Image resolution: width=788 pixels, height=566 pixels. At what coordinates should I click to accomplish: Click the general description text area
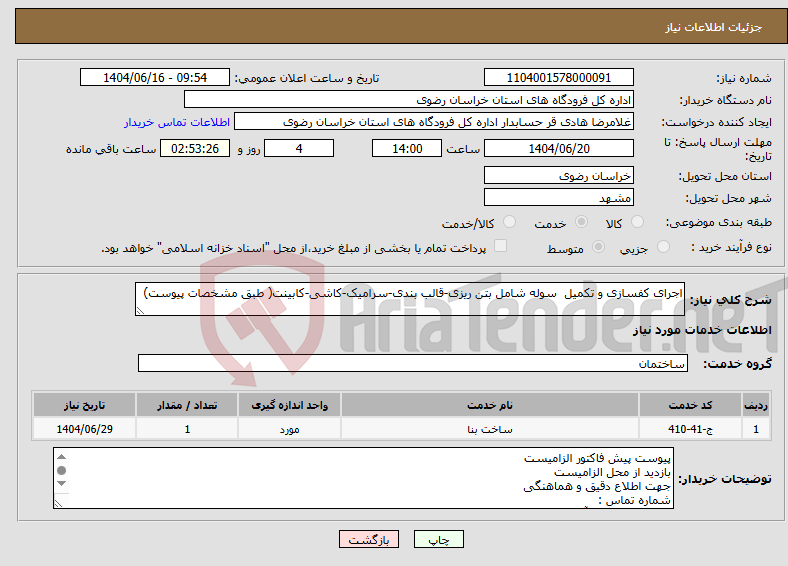pos(410,299)
